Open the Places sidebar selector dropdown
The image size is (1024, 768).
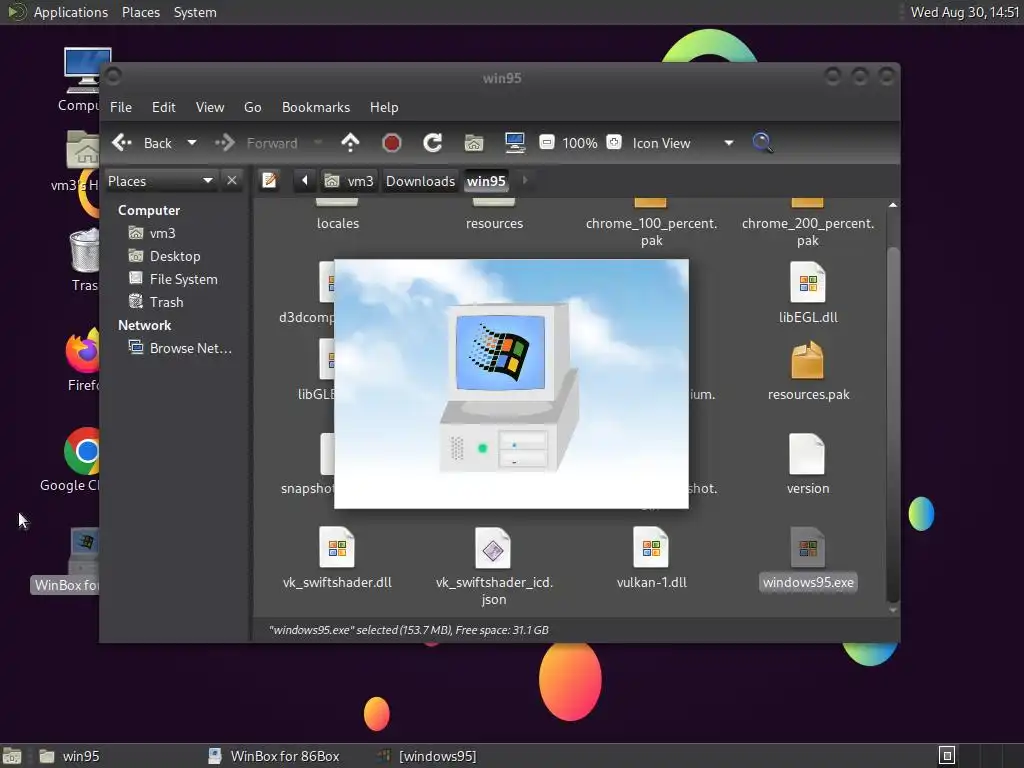tap(160, 181)
